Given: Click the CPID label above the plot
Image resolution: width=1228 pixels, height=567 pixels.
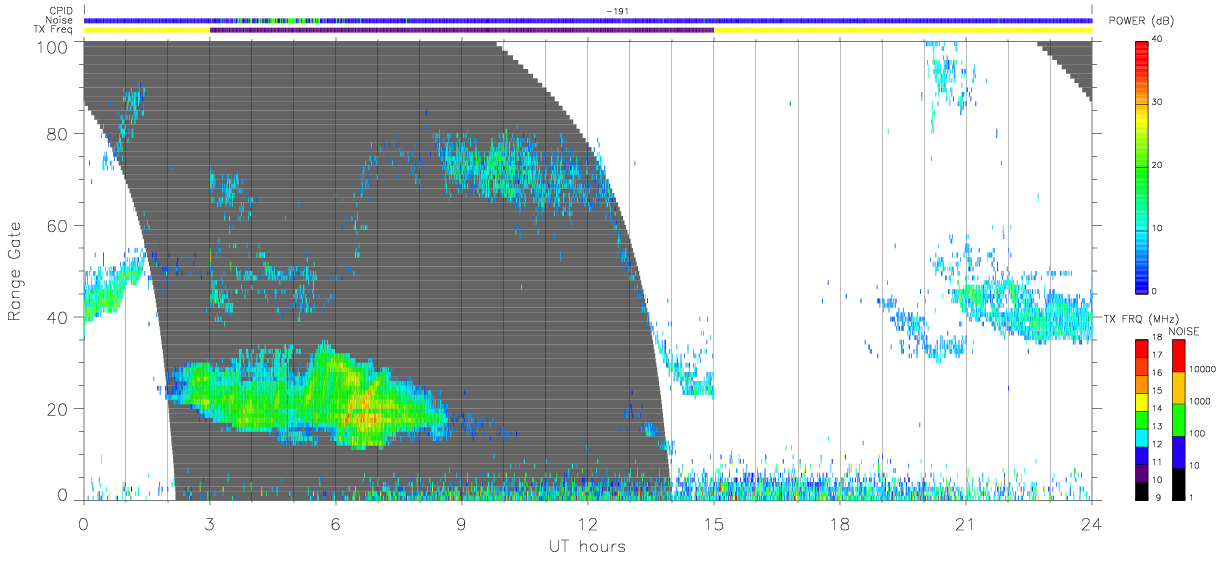Looking at the screenshot, I should point(61,11).
